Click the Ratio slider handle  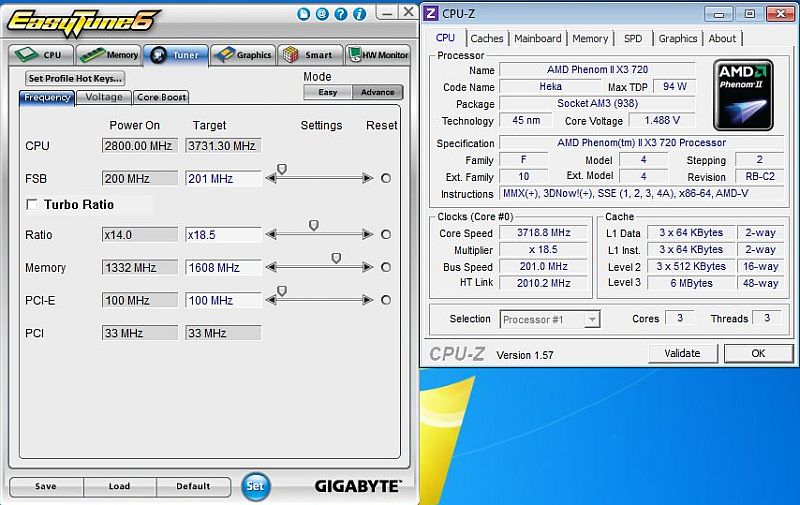click(x=314, y=226)
